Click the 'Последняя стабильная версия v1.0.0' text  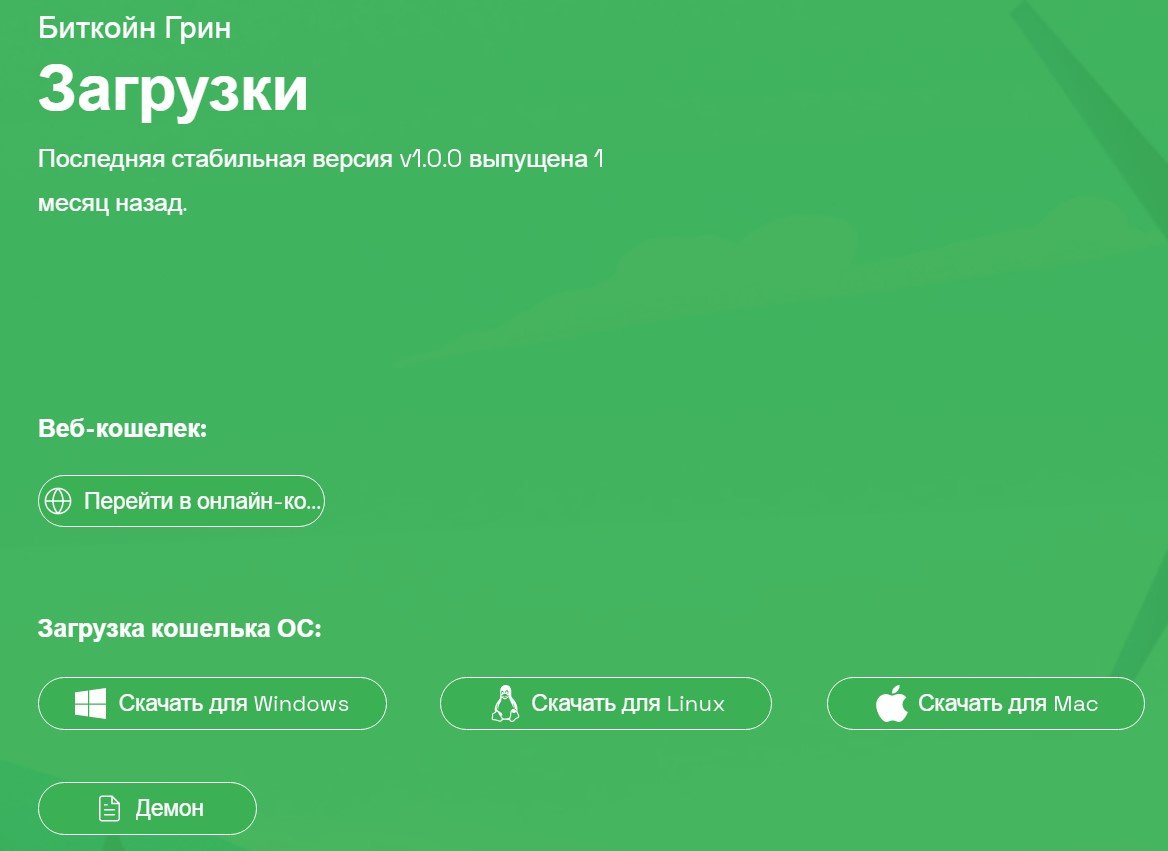[250, 159]
